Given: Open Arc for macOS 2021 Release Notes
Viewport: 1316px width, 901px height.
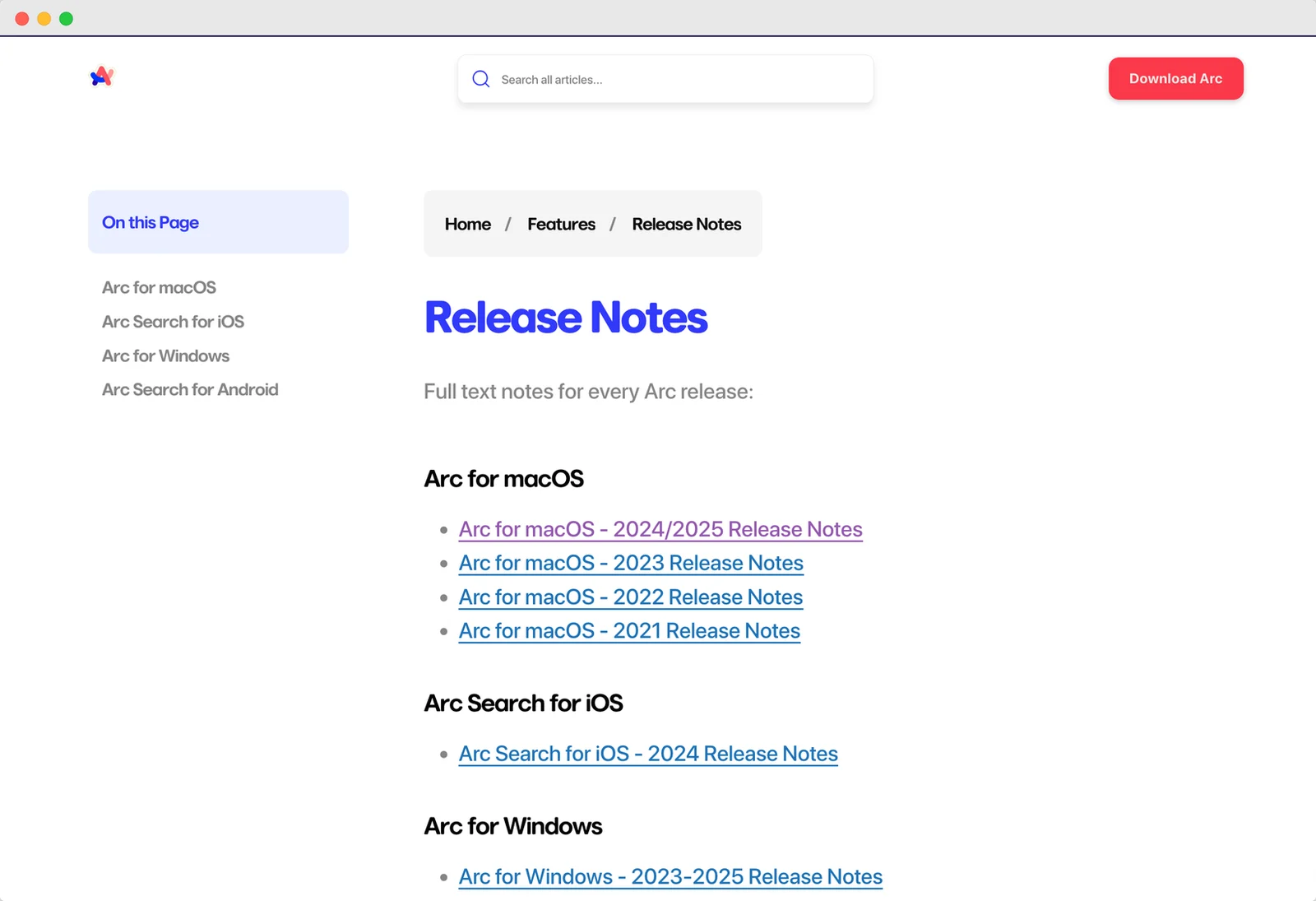Looking at the screenshot, I should [x=629, y=630].
